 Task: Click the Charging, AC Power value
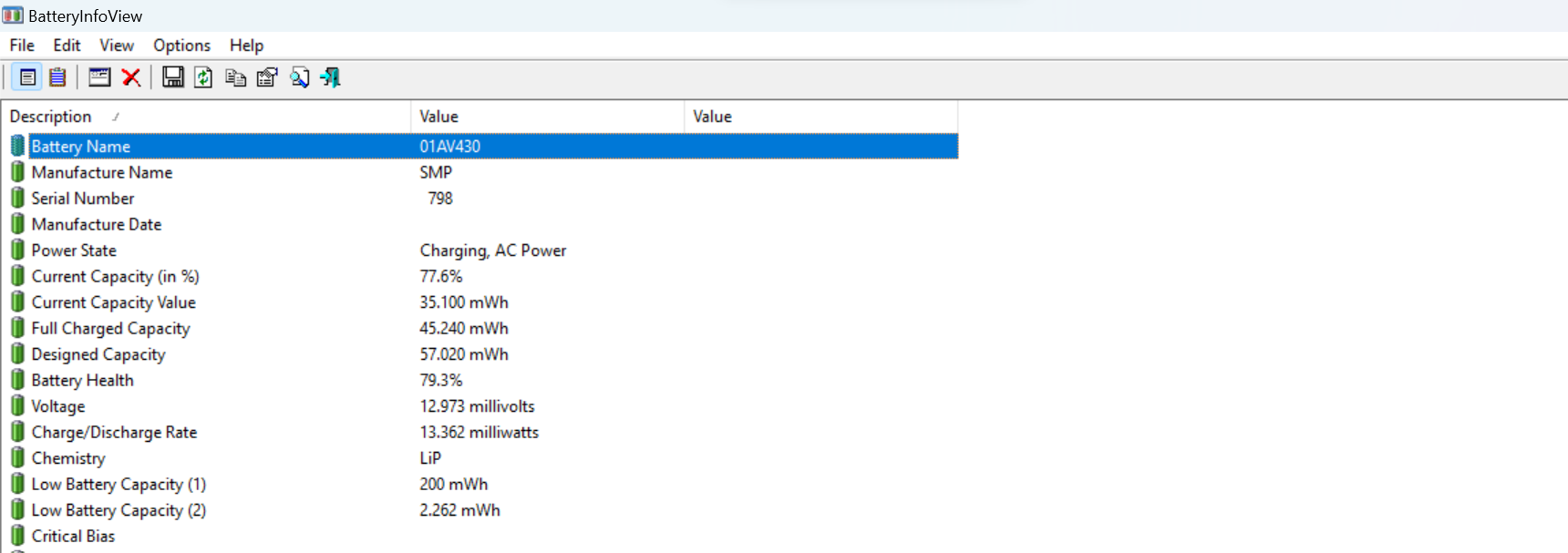(493, 251)
